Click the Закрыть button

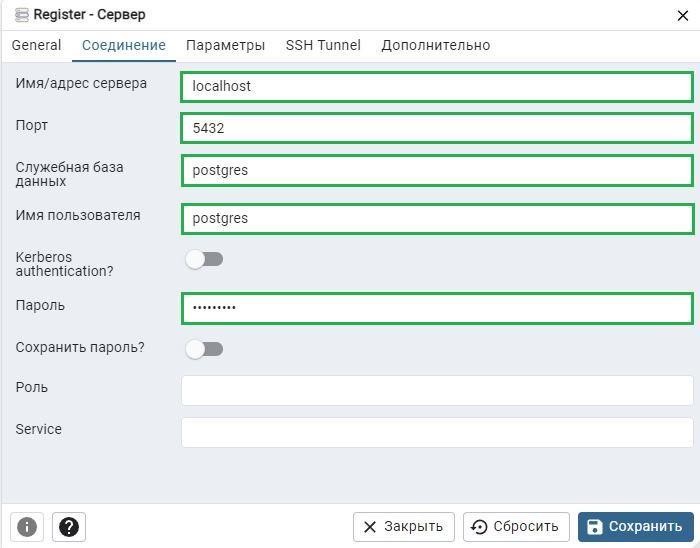404,527
